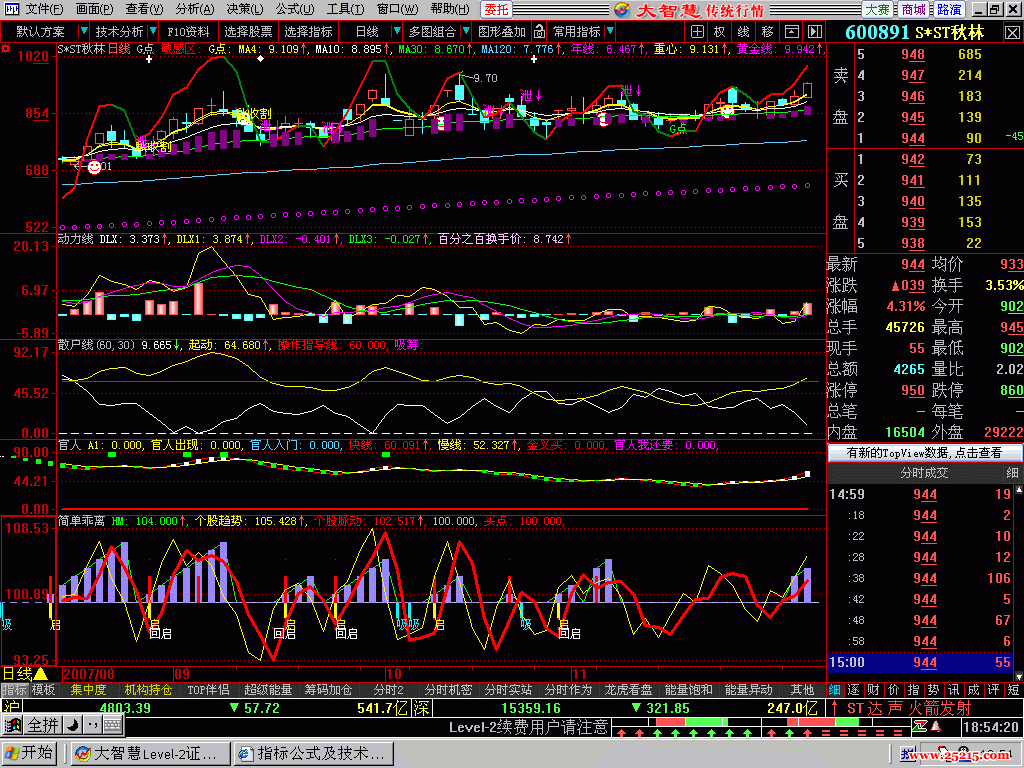Open the 默认方案 scheme dropdown

point(47,31)
